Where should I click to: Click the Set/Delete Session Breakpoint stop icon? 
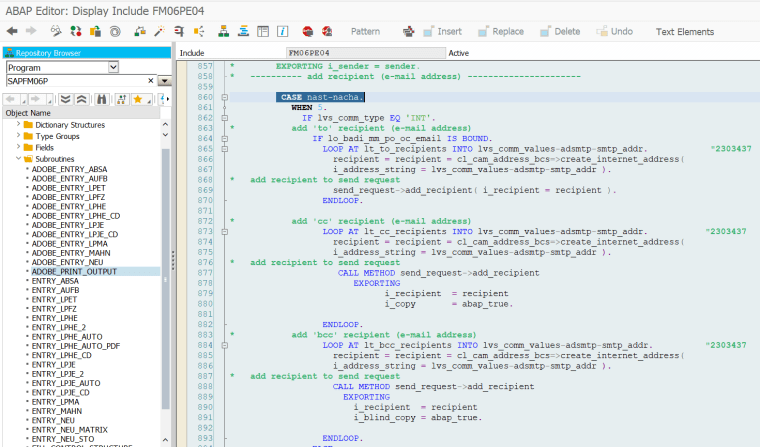(308, 32)
